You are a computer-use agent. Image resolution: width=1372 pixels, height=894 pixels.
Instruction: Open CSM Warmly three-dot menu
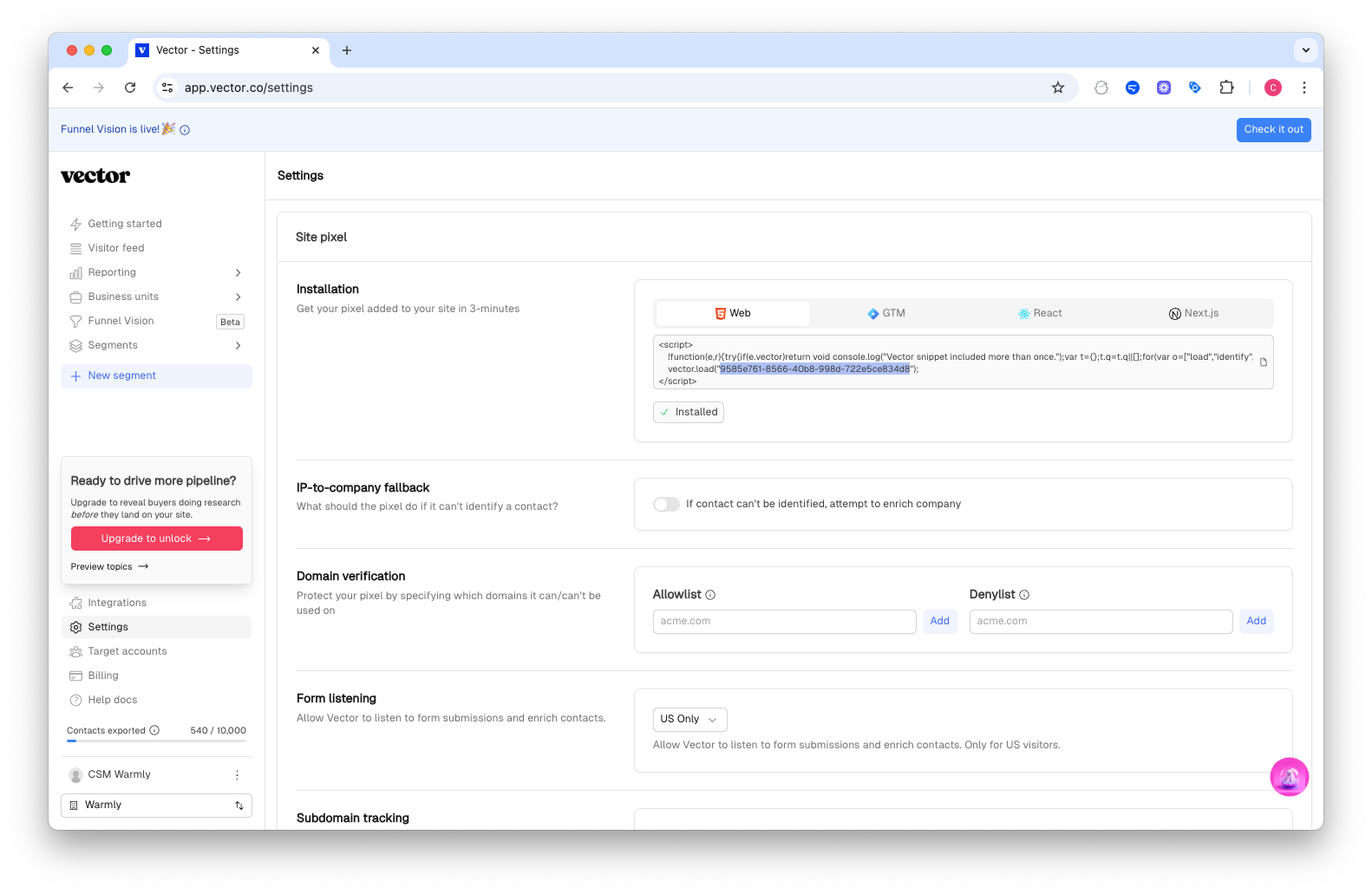point(237,775)
